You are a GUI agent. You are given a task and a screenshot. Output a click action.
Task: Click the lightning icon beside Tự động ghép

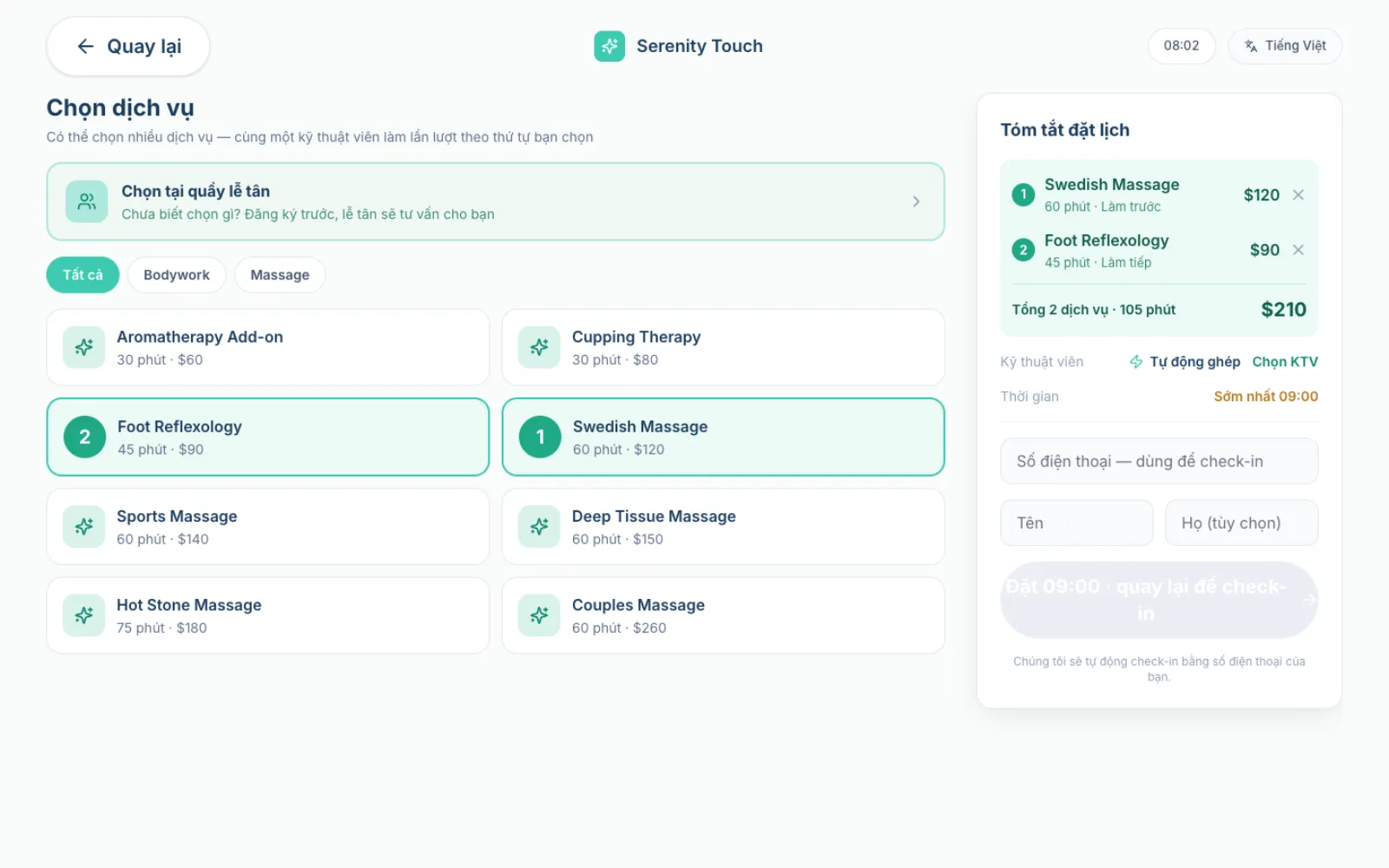point(1136,362)
